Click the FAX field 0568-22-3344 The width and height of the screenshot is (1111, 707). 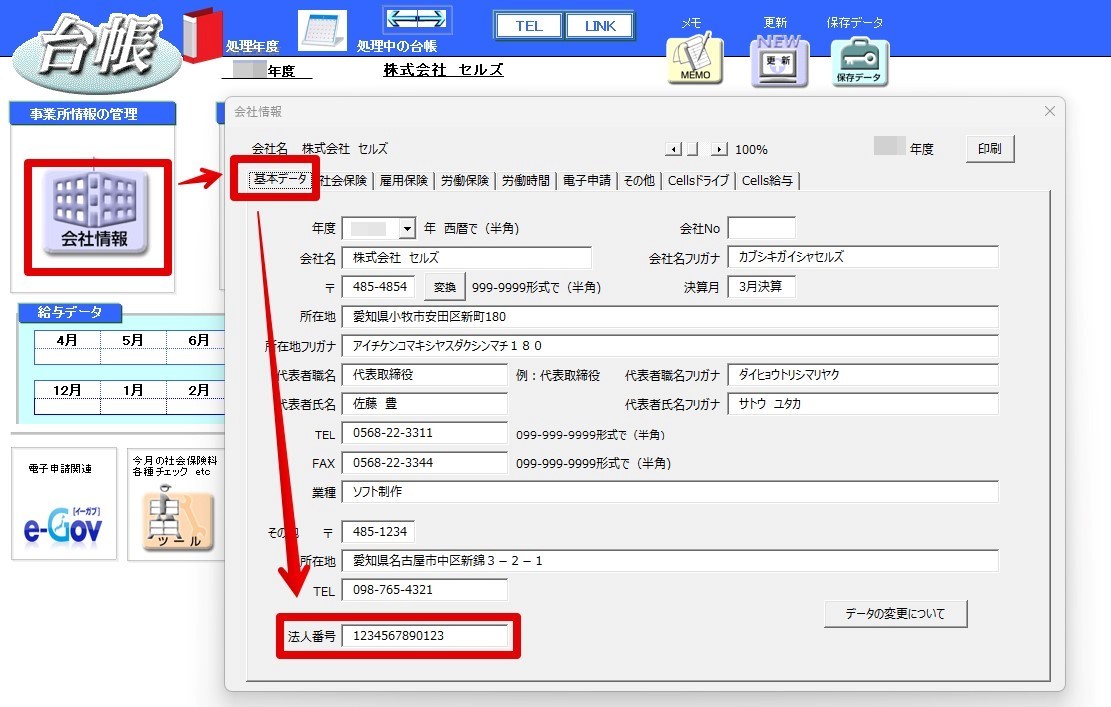pyautogui.click(x=424, y=463)
